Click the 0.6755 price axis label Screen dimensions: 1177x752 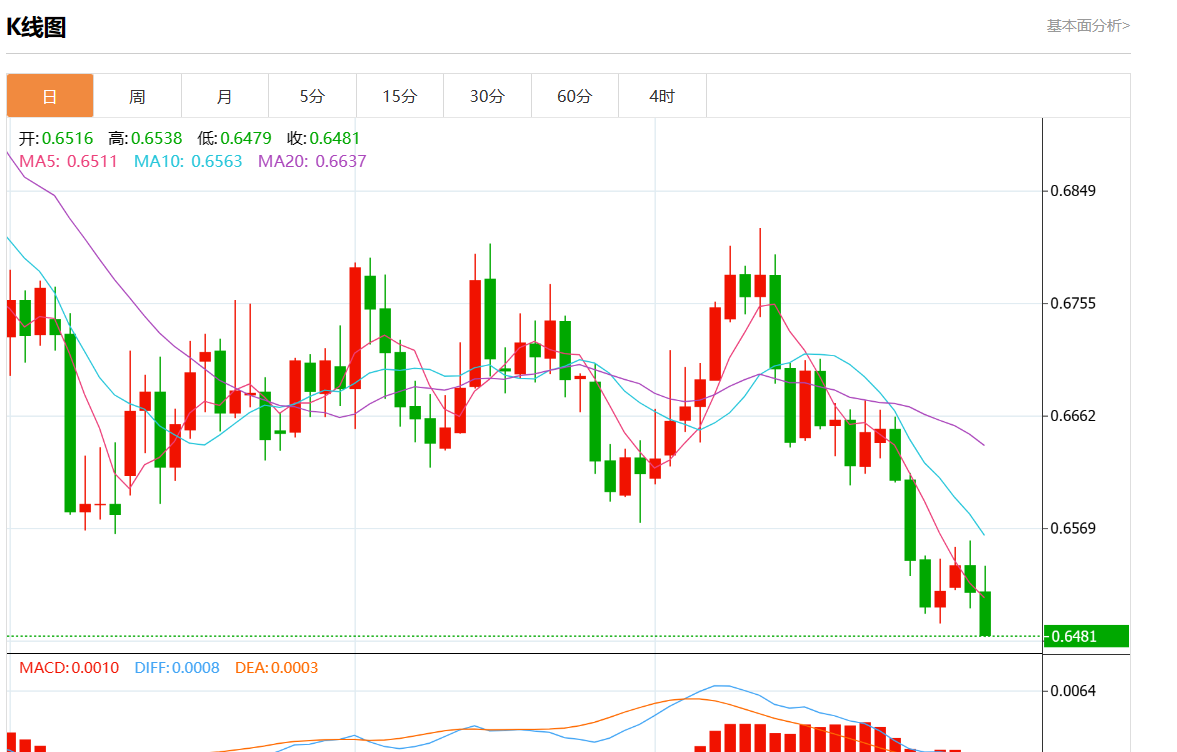pos(1073,303)
